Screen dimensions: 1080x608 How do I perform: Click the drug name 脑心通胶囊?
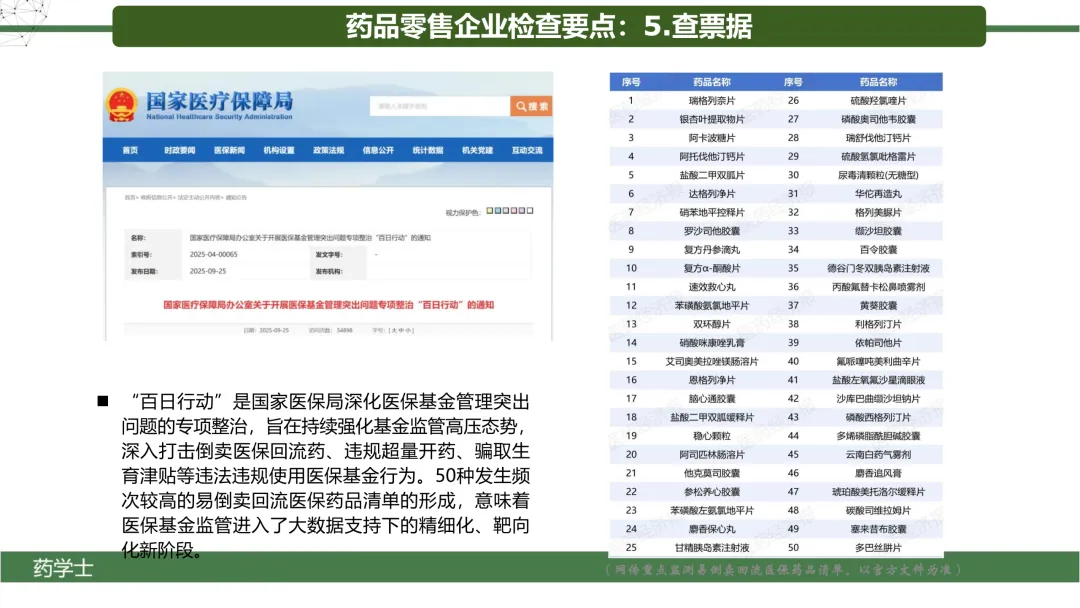click(712, 398)
